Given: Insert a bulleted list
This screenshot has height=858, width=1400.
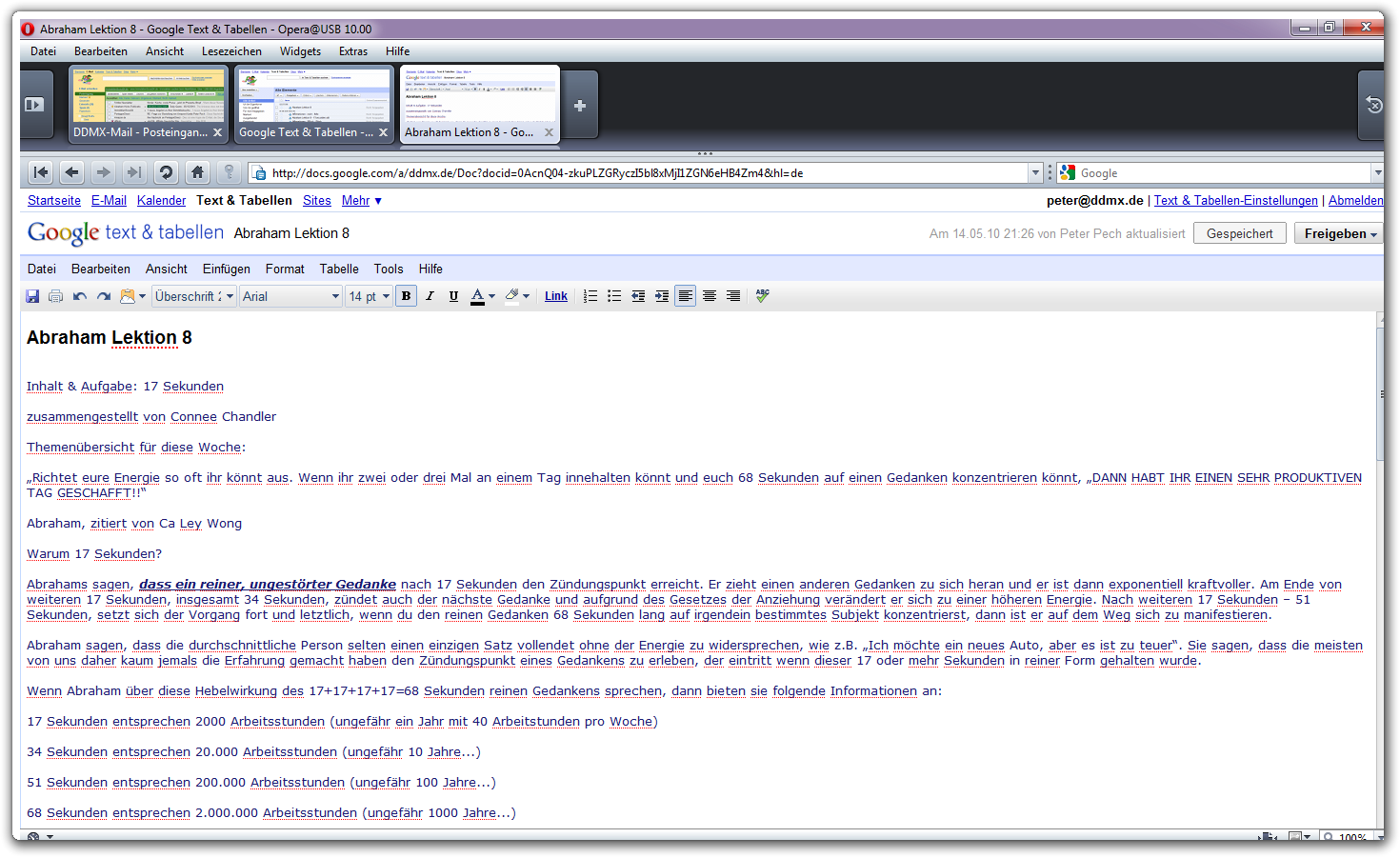Looking at the screenshot, I should coord(614,296).
